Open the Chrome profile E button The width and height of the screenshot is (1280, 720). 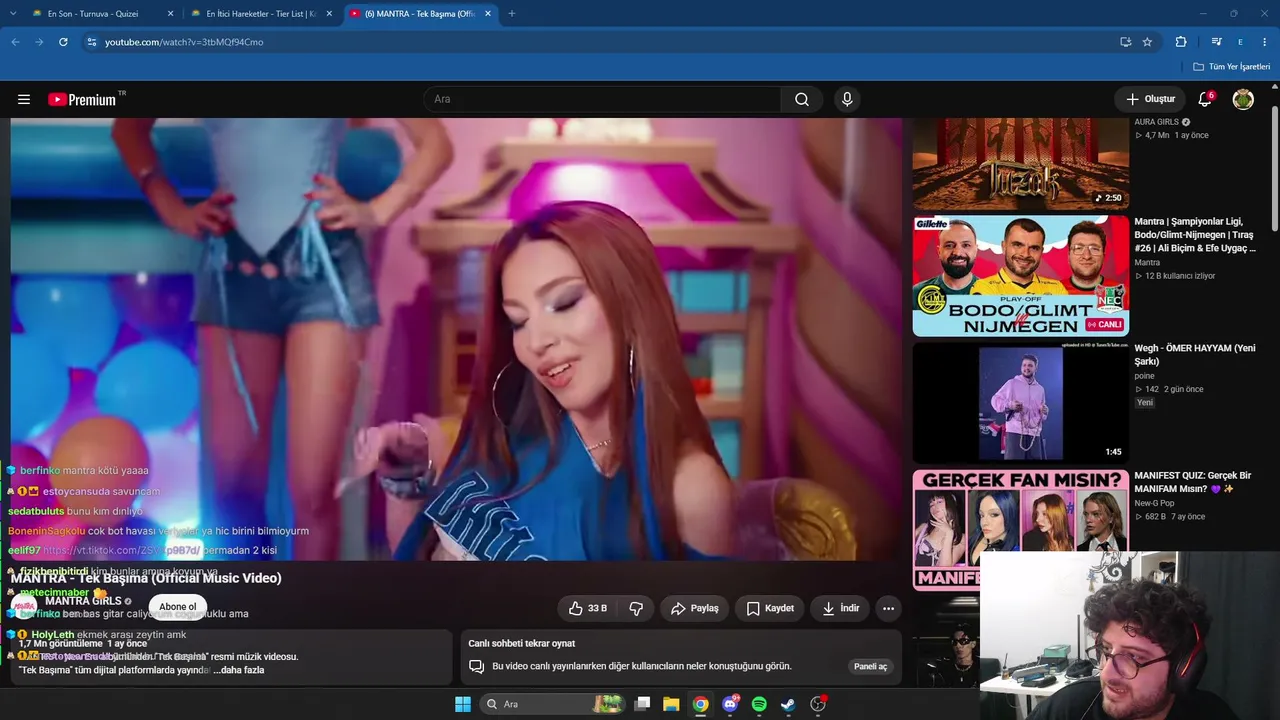[x=1240, y=42]
